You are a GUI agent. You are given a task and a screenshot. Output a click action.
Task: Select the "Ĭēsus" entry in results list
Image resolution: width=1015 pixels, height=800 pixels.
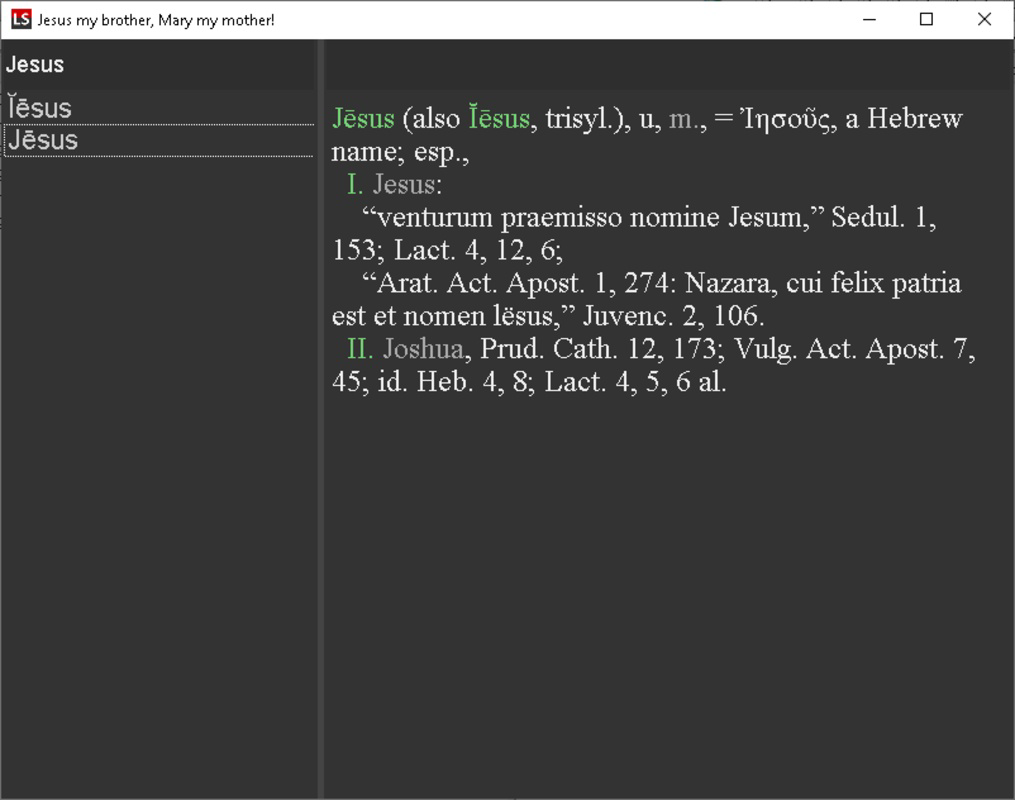[159, 108]
